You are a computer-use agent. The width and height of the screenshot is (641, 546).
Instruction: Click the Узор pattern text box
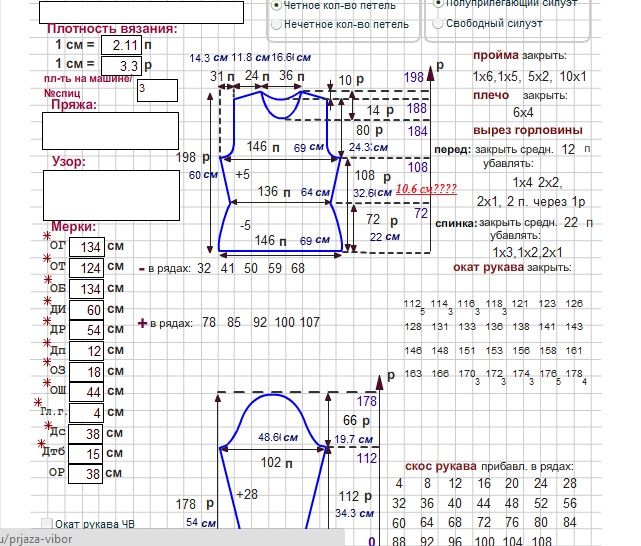(x=110, y=194)
